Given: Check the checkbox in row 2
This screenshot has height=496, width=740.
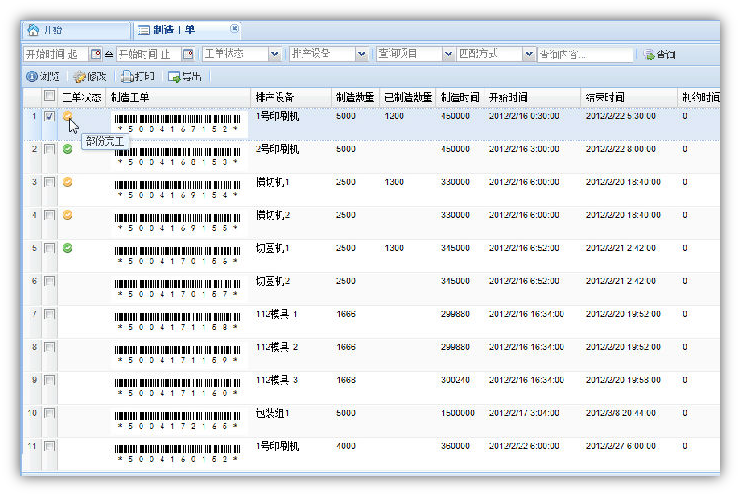Looking at the screenshot, I should [x=49, y=149].
